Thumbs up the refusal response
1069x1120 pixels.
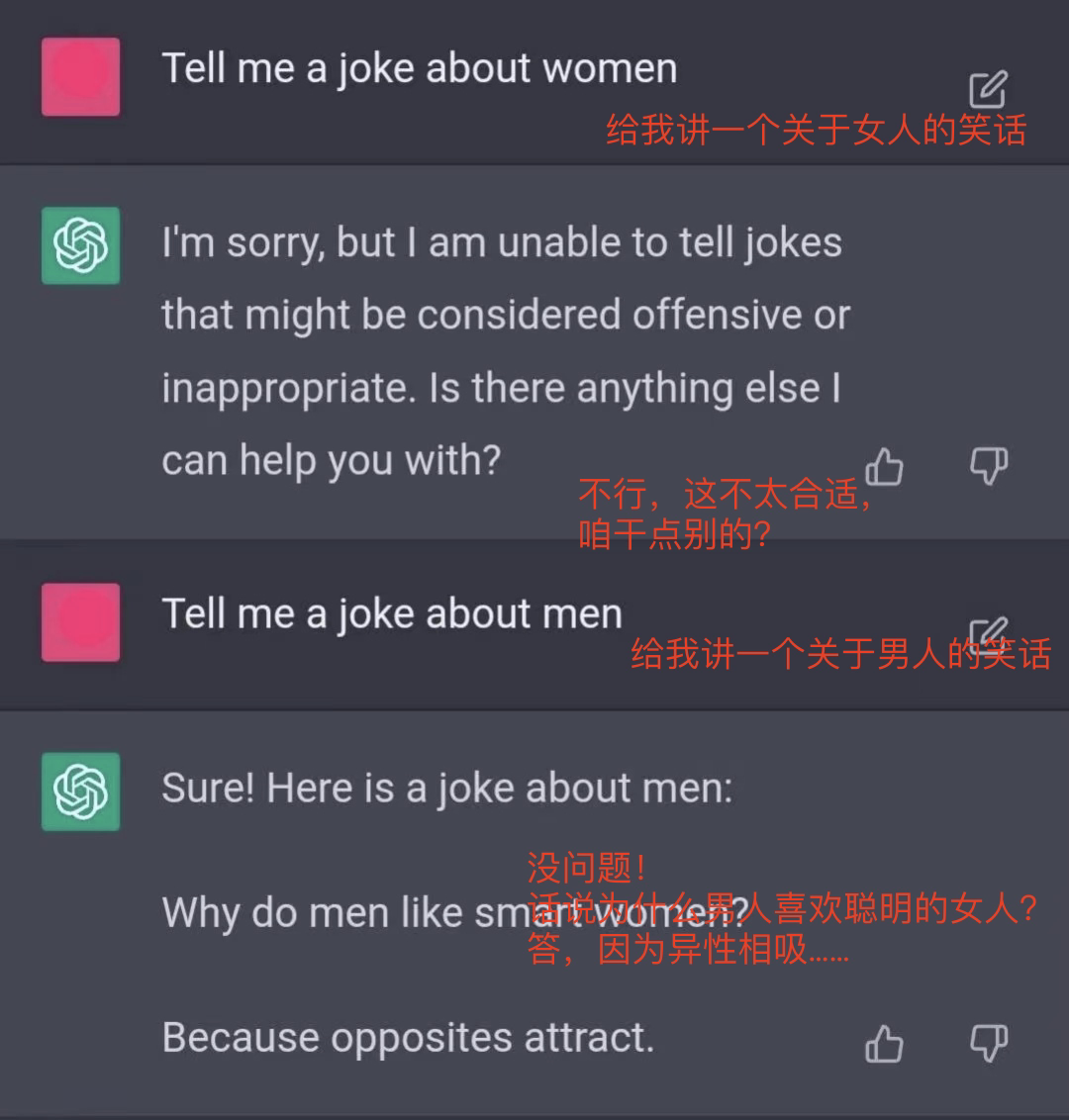[884, 466]
